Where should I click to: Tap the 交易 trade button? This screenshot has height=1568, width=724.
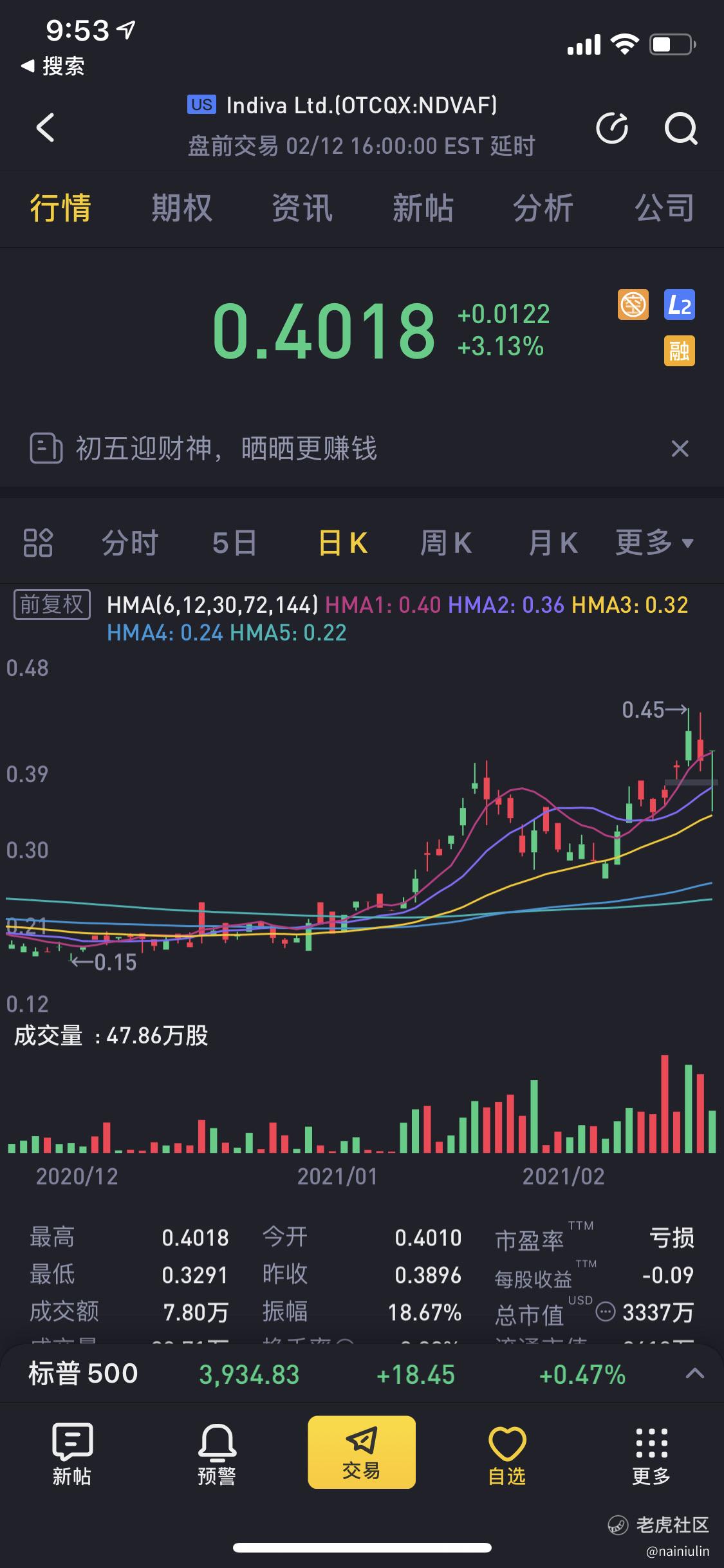(362, 1452)
